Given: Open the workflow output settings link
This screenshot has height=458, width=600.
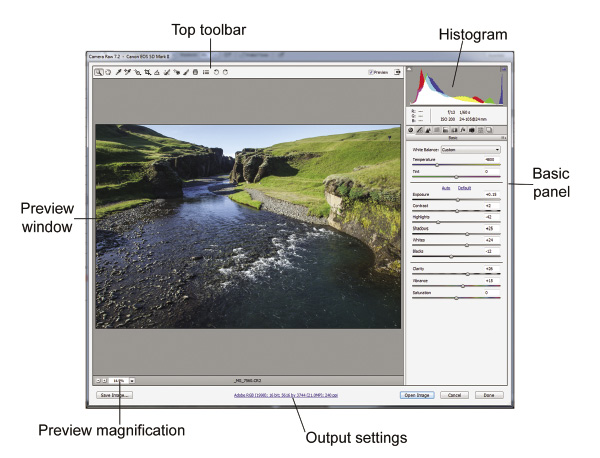Looking at the screenshot, I should (x=285, y=395).
